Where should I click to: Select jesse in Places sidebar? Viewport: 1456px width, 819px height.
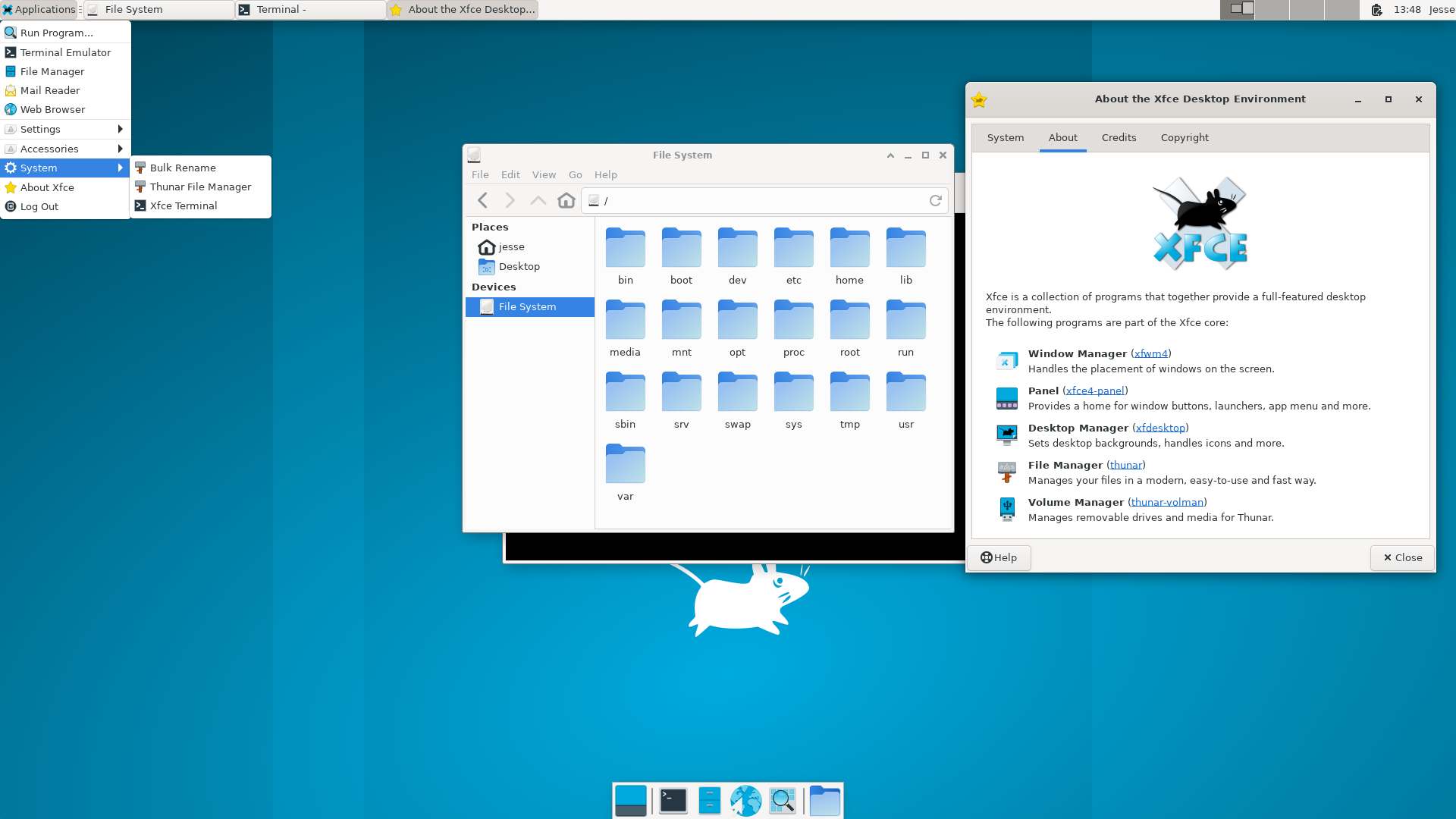pos(529,246)
